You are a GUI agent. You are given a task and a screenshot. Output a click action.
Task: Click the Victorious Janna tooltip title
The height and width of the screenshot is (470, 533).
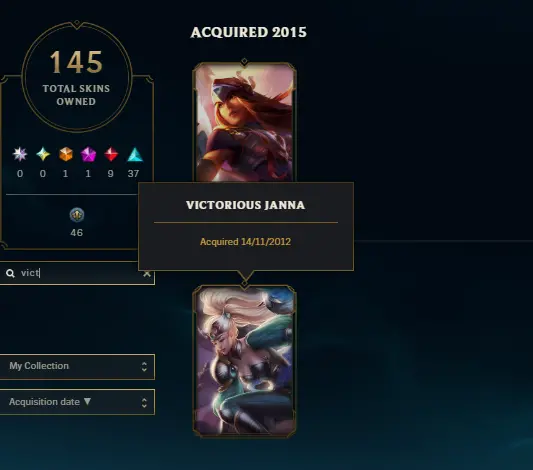(x=245, y=205)
